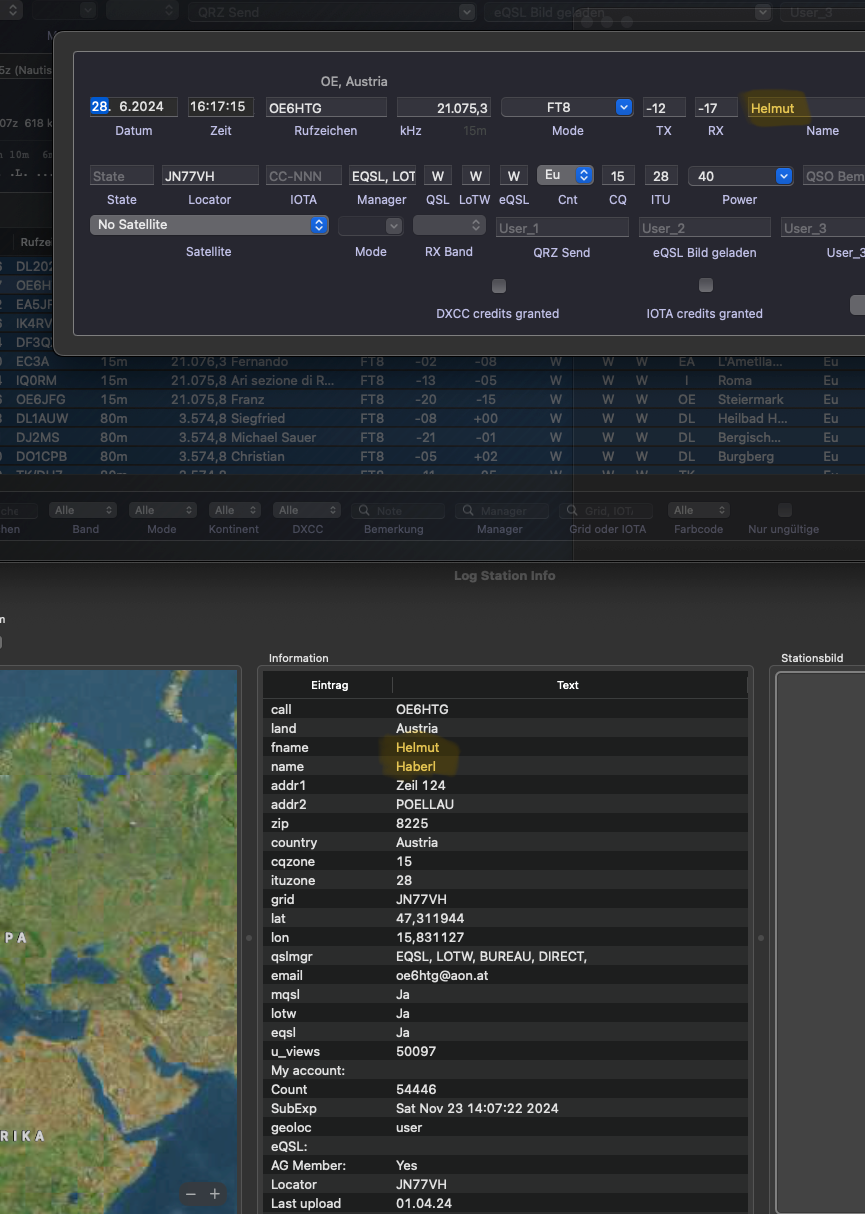The width and height of the screenshot is (865, 1214).
Task: Click the magnifier in the Bemerkung filter
Action: 362,511
